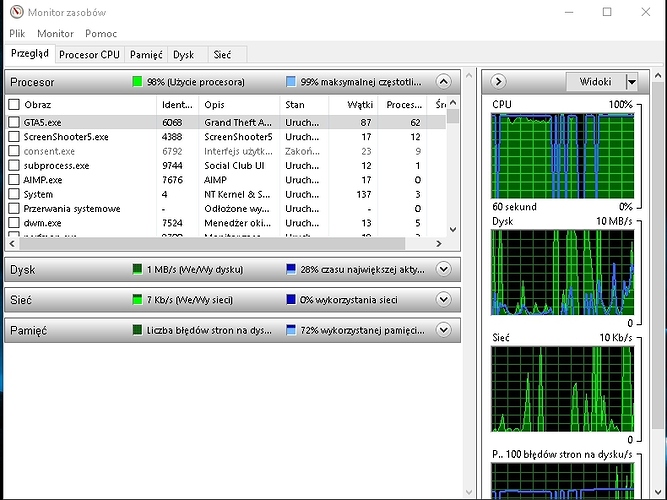Click the green We/Wy dysku indicator square
Image resolution: width=667 pixels, height=500 pixels.
point(137,269)
